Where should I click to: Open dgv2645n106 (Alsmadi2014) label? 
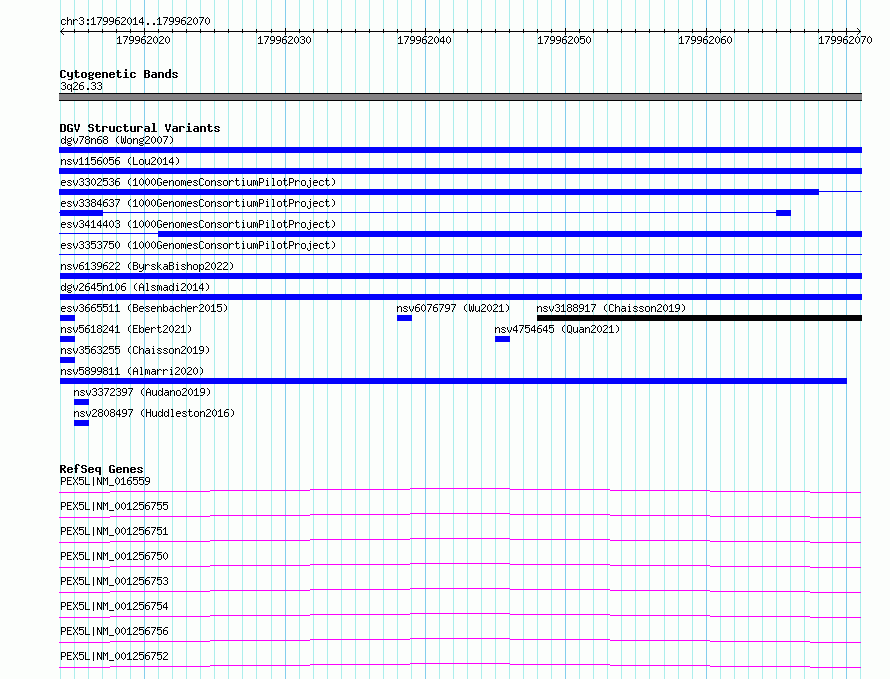coord(135,287)
